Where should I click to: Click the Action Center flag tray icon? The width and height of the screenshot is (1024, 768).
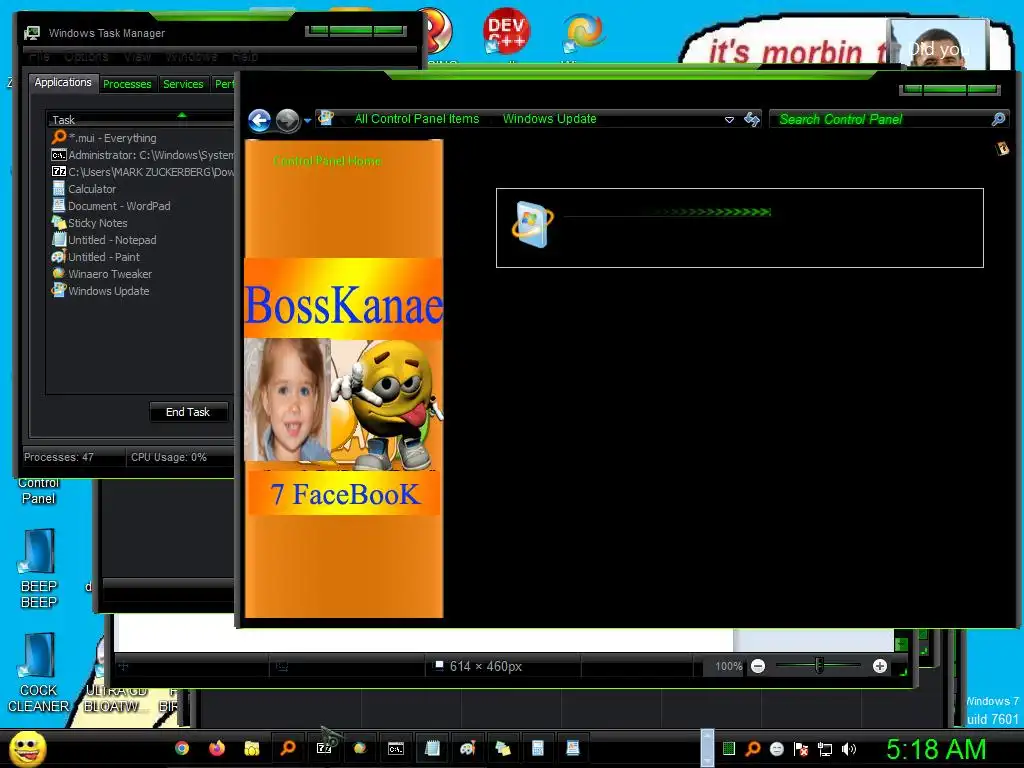801,749
